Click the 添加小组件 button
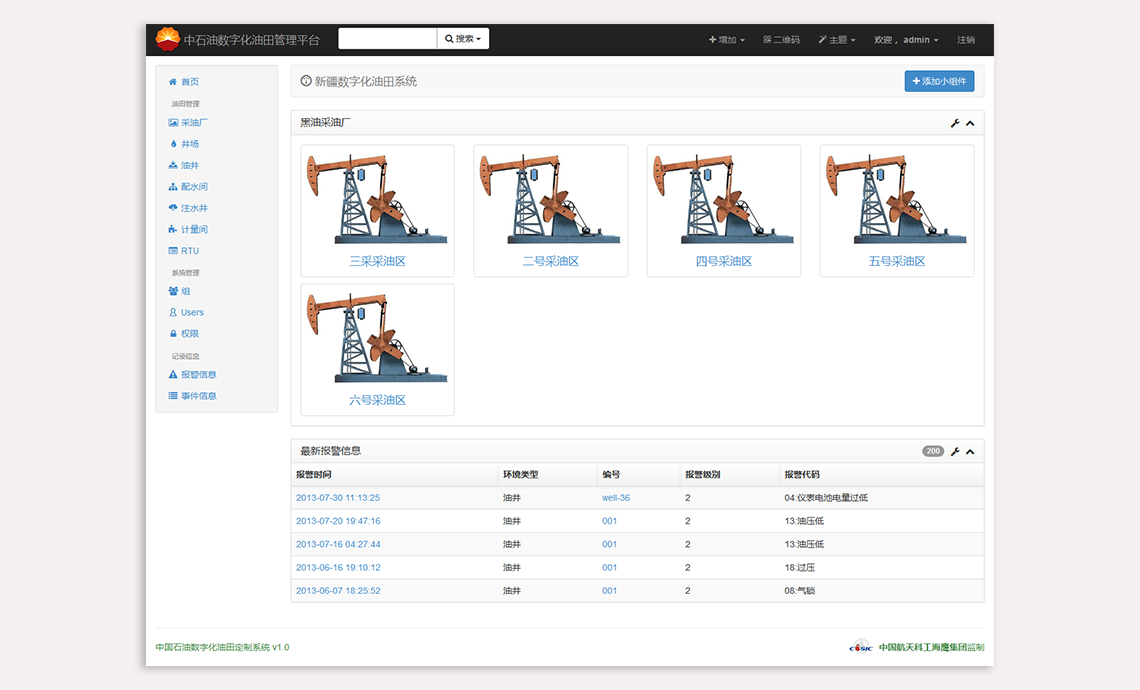The image size is (1140, 690). pos(939,81)
